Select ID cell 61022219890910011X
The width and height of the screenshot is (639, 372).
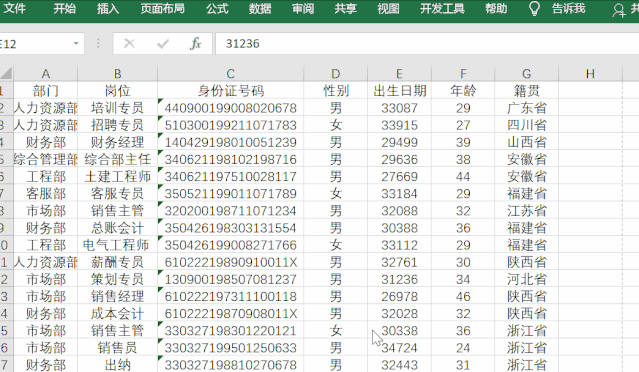coord(230,262)
